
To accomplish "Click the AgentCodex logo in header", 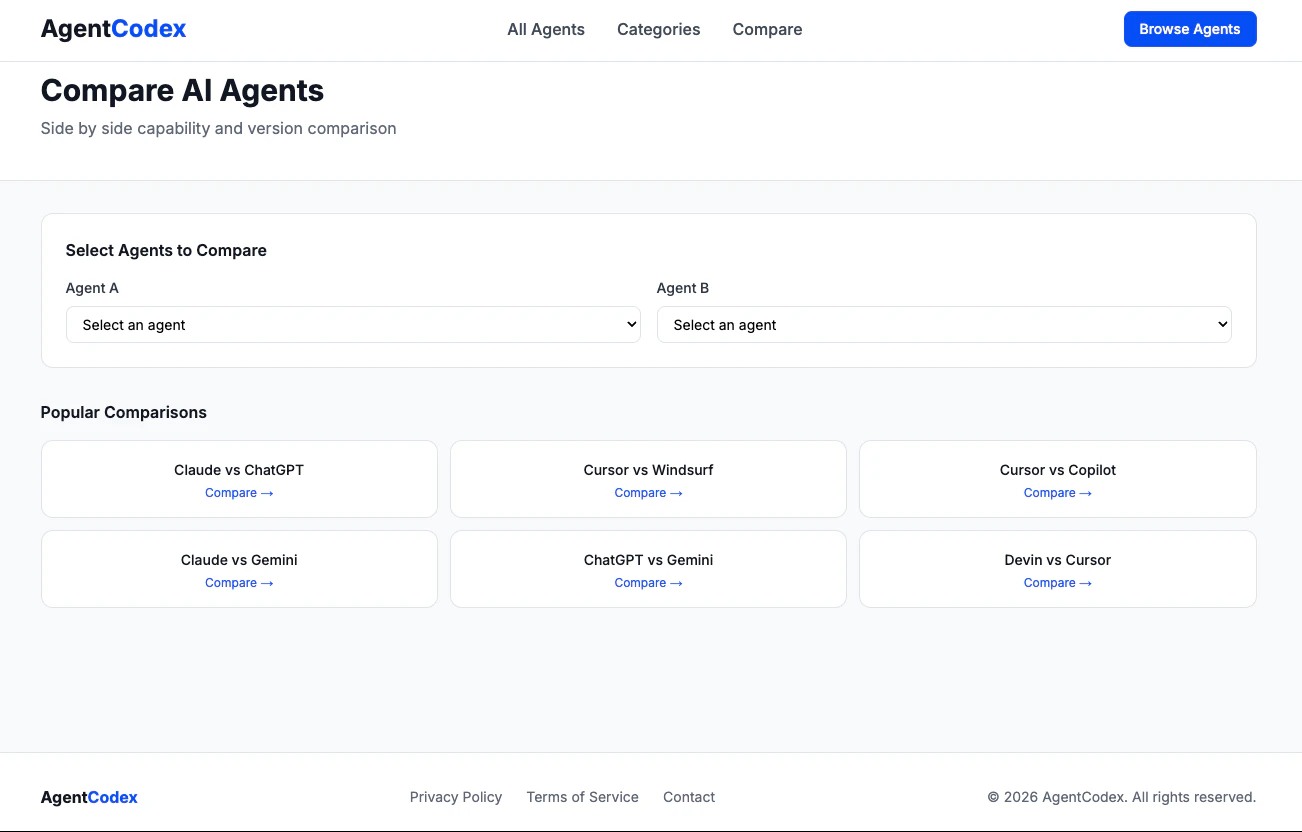I will pyautogui.click(x=113, y=29).
